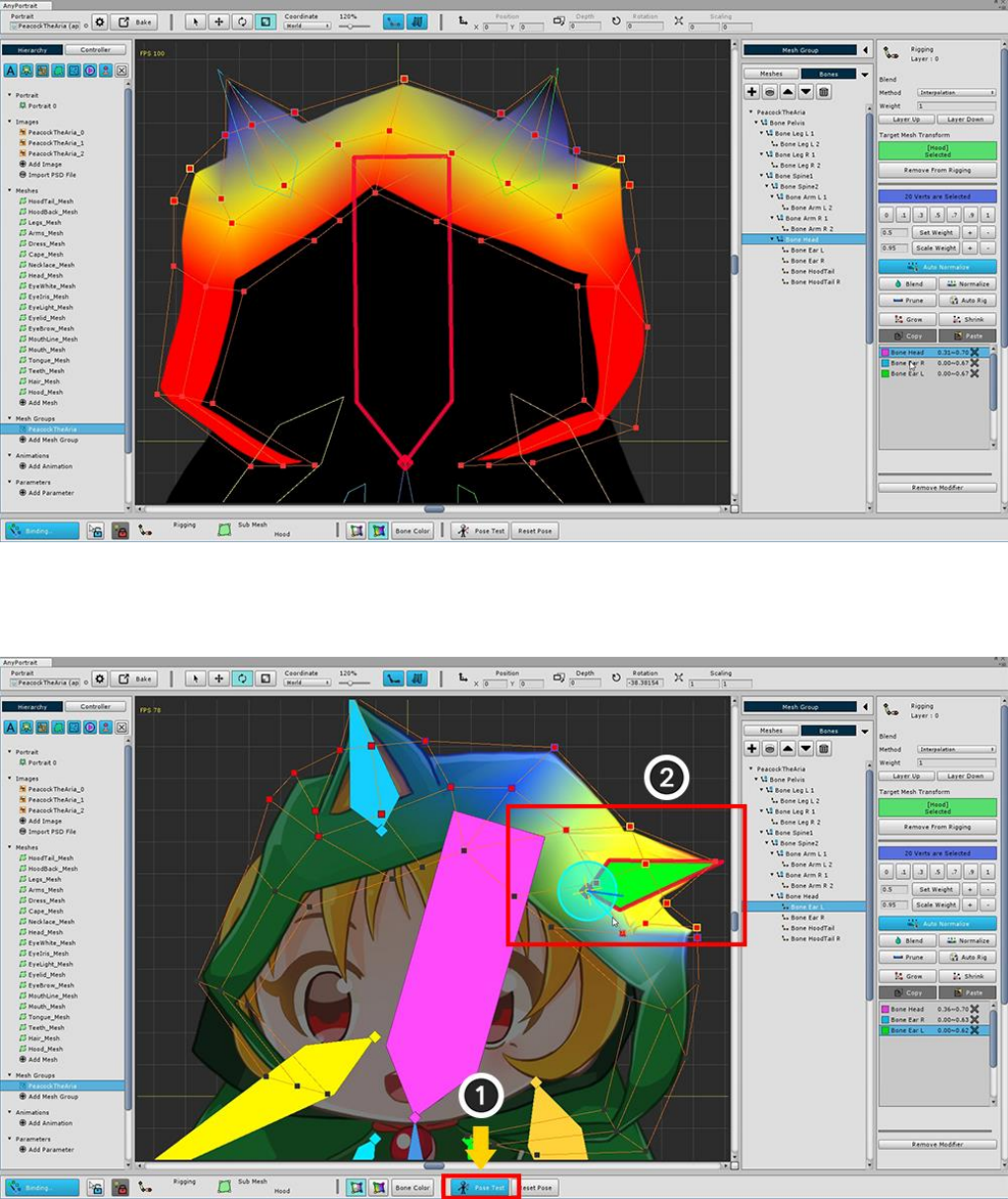
Task: Top screenshot: choose the Scale tool
Action: 266,22
